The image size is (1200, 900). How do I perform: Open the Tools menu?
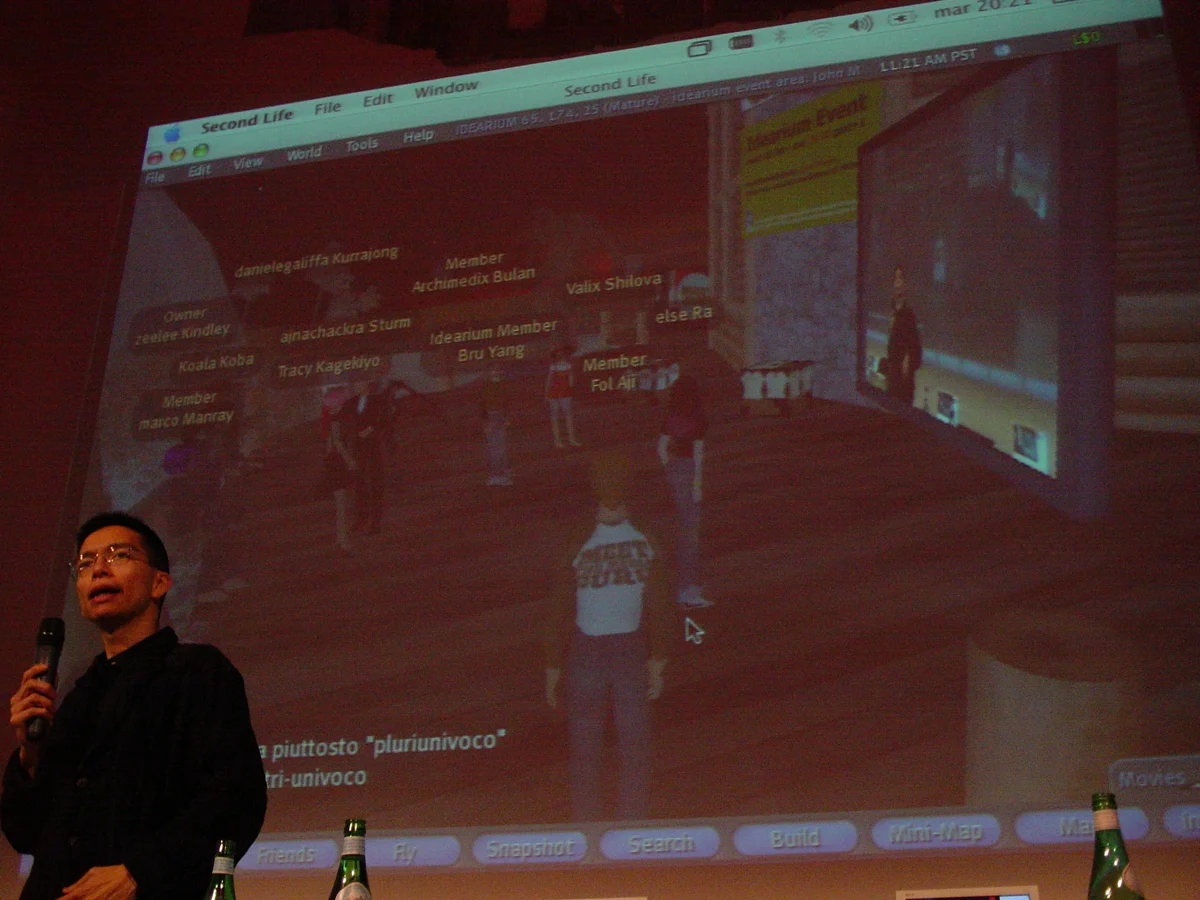[362, 145]
